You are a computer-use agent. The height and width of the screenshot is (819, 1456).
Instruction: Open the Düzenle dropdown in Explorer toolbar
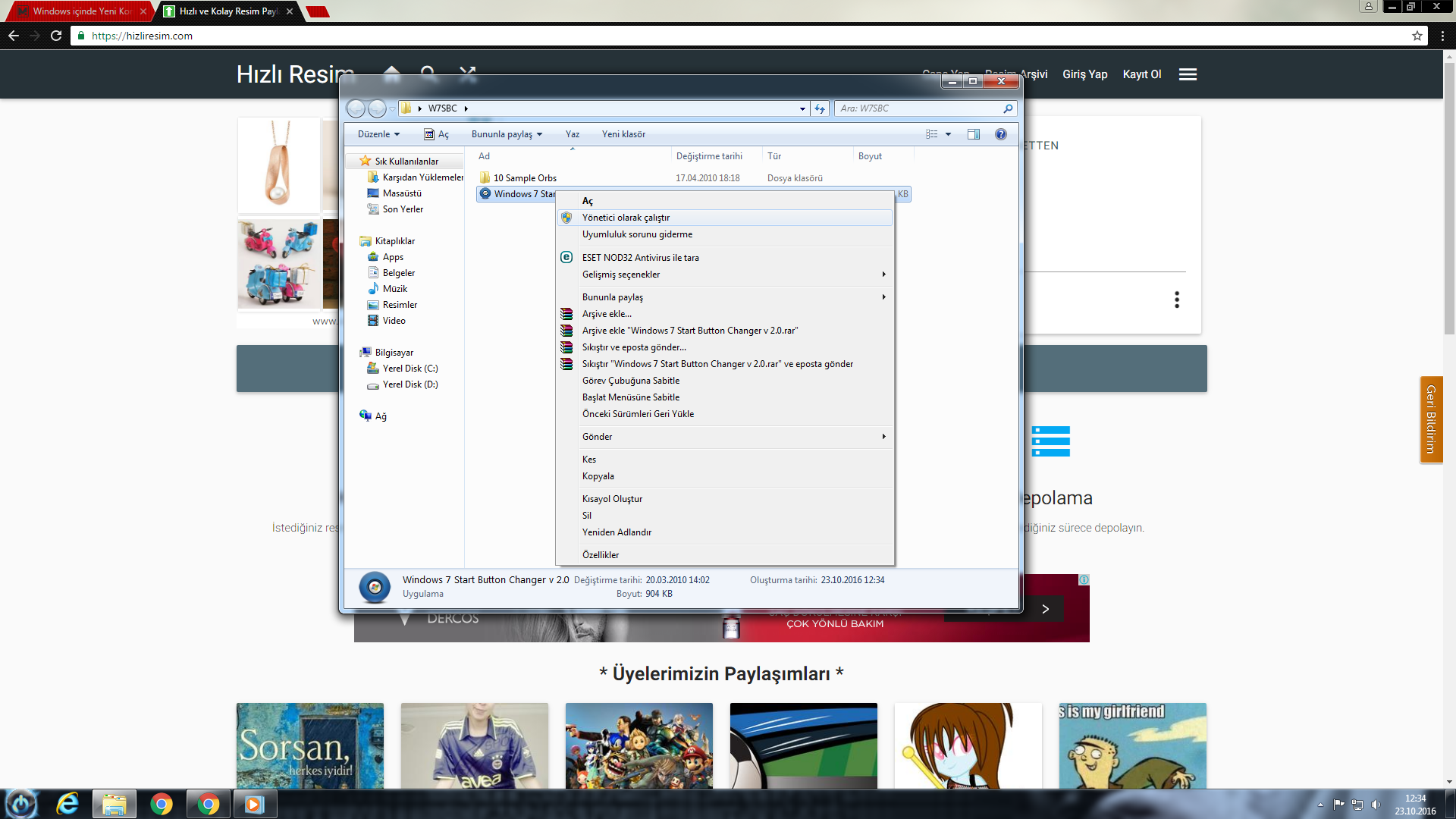378,134
